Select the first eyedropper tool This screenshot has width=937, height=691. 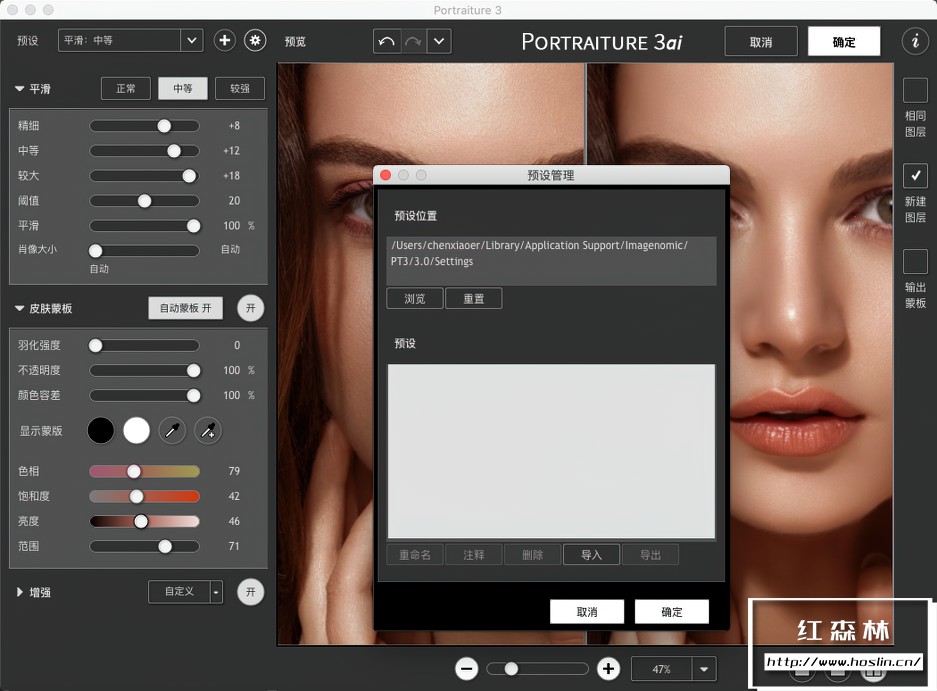click(172, 431)
